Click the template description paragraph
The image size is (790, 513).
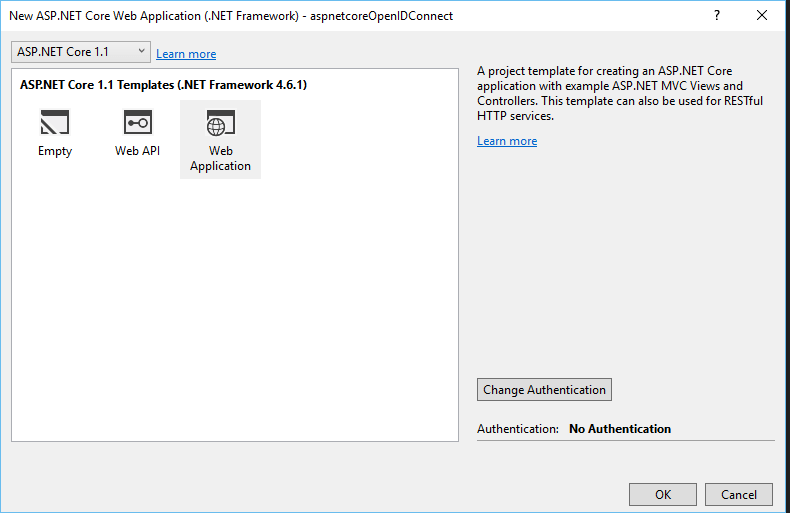pos(620,93)
